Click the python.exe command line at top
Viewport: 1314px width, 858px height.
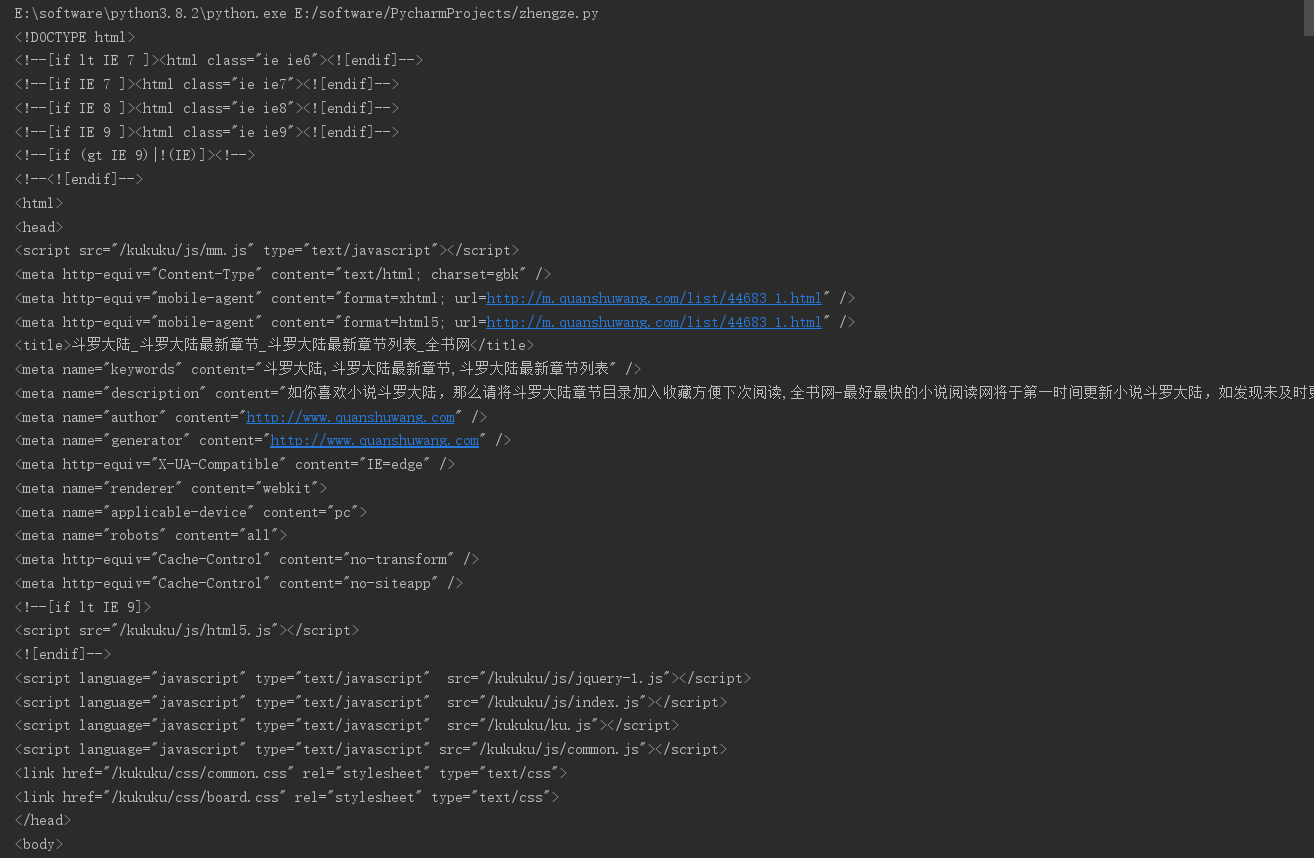pyautogui.click(x=307, y=14)
